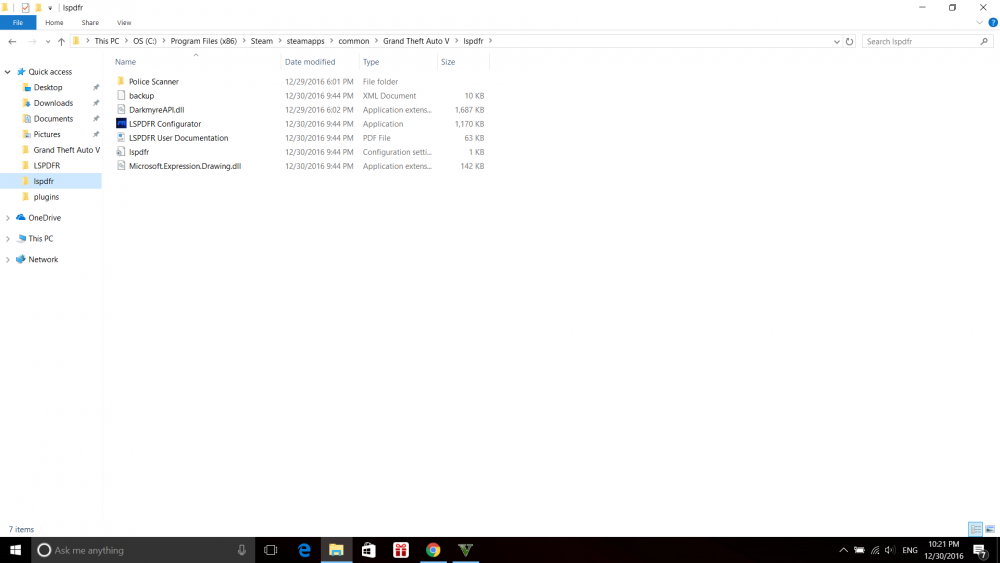
Task: Click Properties quick access toolbar icon
Action: 26,8
